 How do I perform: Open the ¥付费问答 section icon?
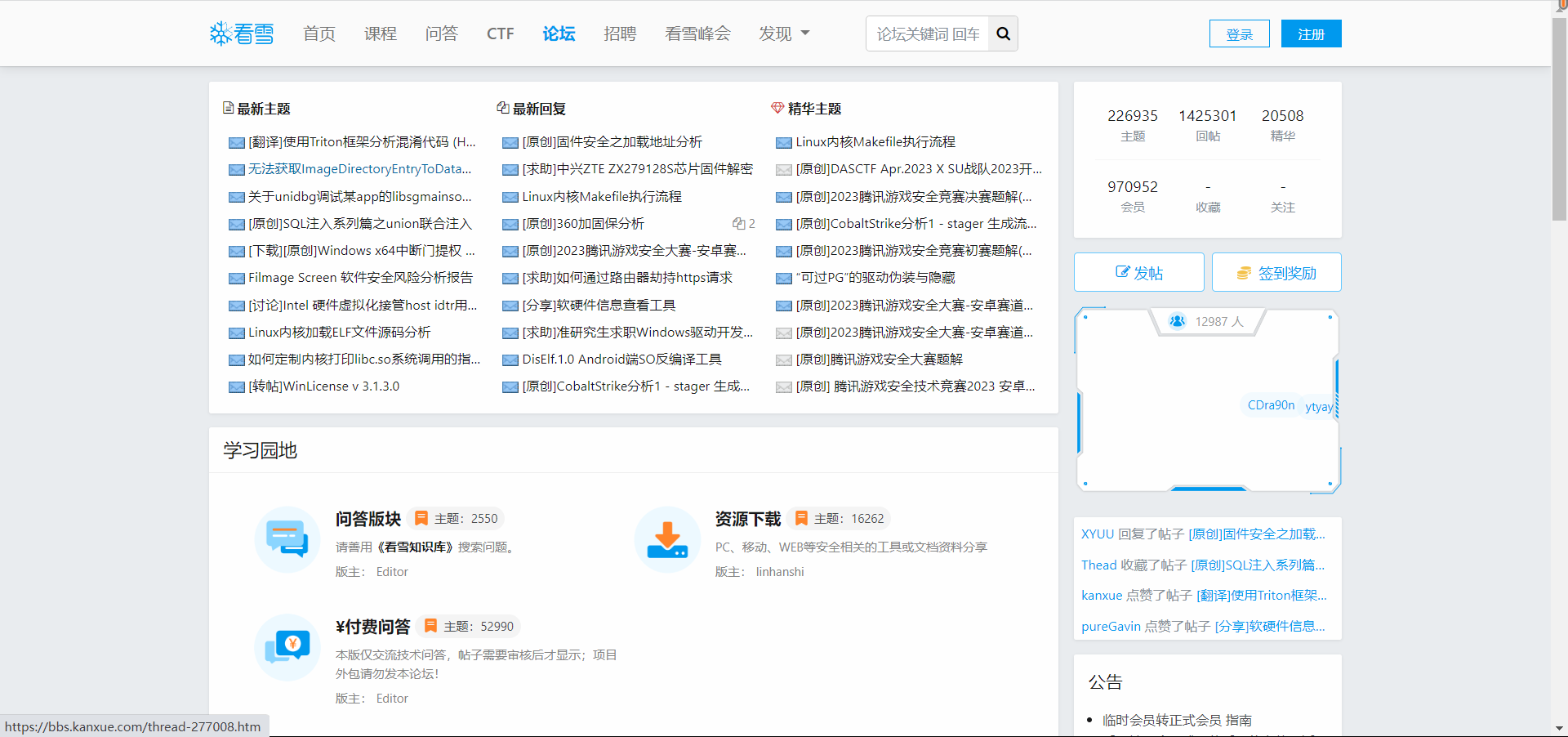click(287, 647)
